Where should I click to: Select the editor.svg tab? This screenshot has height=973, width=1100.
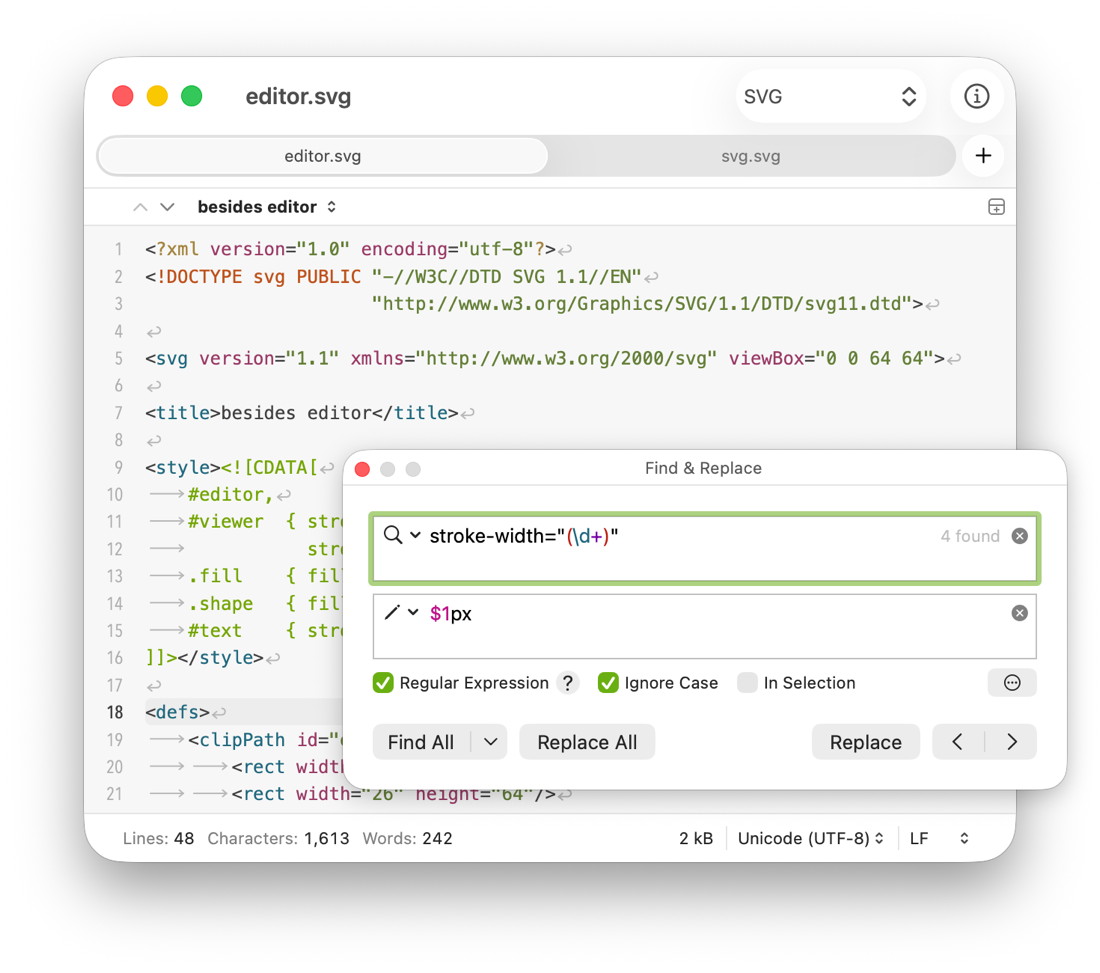click(322, 156)
